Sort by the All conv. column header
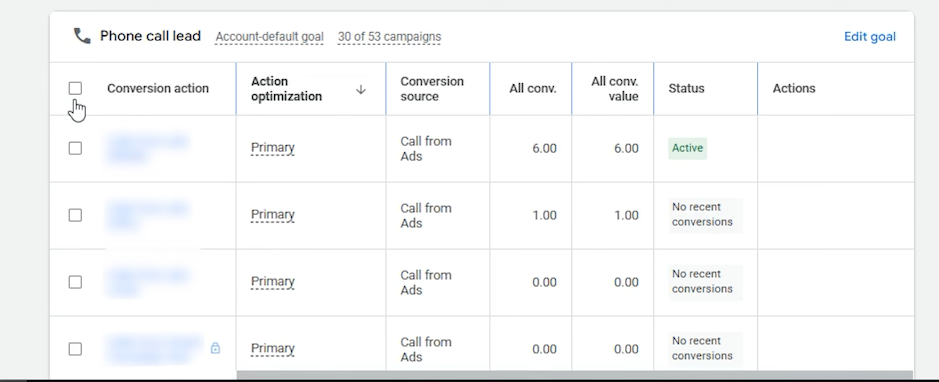The image size is (939, 382). tap(532, 89)
